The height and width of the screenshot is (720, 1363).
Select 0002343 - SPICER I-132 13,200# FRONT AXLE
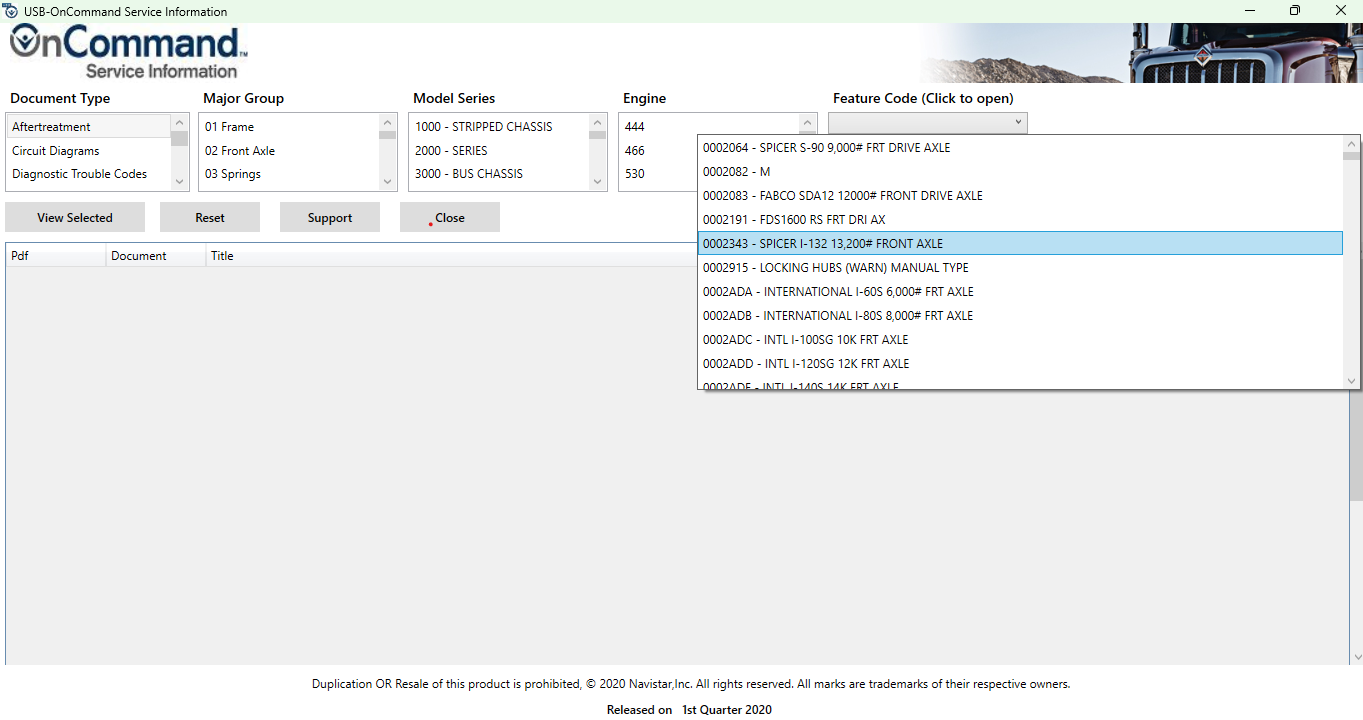coord(1020,243)
